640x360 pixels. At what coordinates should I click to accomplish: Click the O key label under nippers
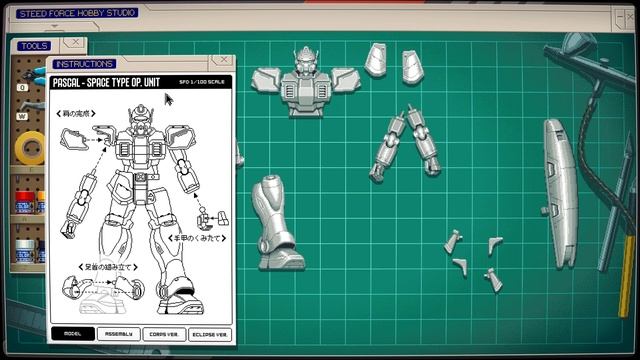tap(22, 87)
